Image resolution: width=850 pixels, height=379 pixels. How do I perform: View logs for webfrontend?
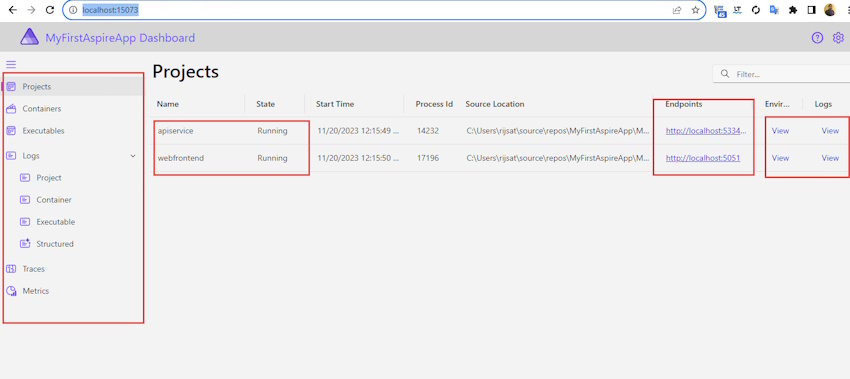pyautogui.click(x=830, y=158)
